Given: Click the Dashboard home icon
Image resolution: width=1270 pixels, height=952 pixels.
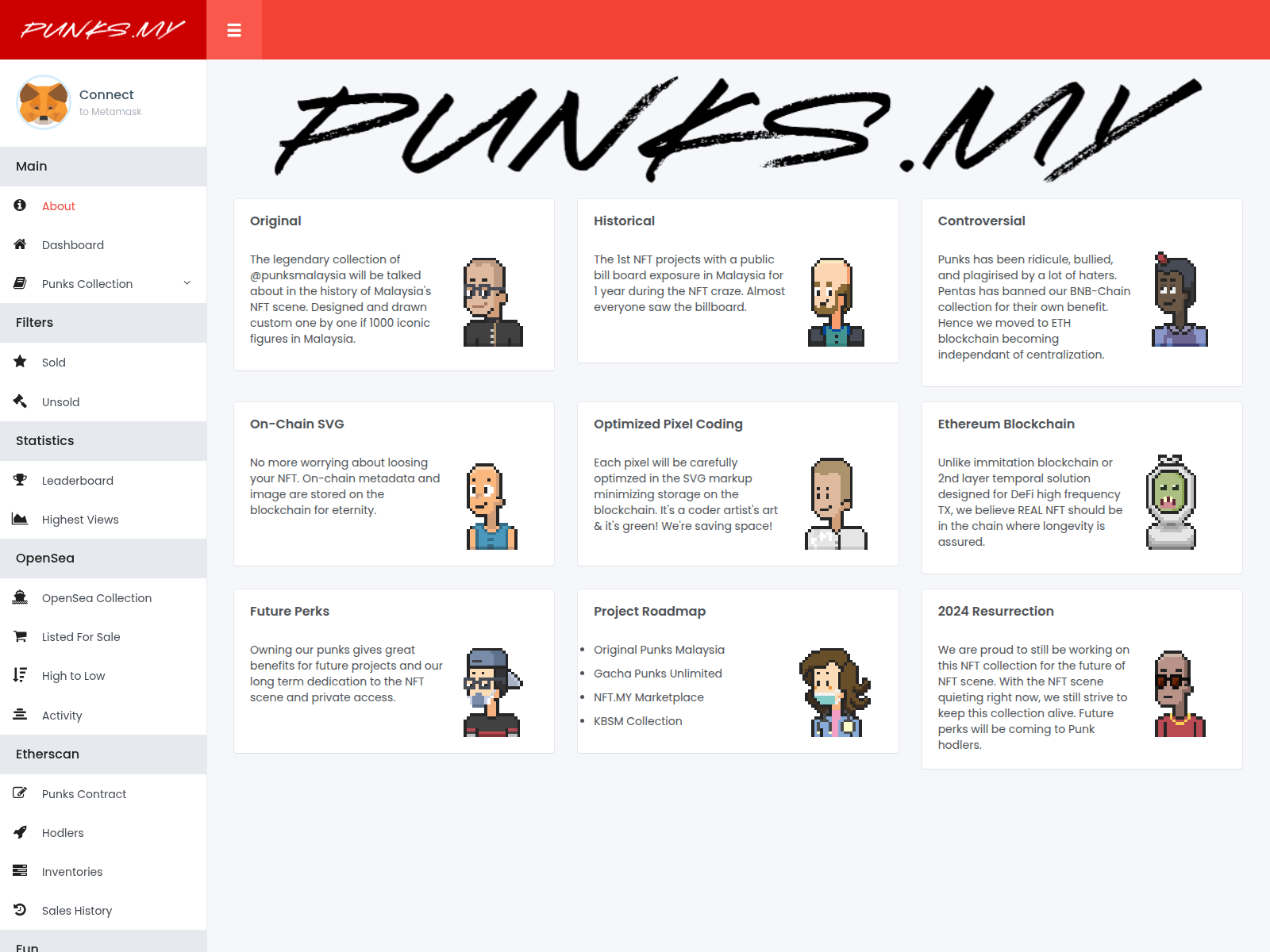Looking at the screenshot, I should [20, 244].
